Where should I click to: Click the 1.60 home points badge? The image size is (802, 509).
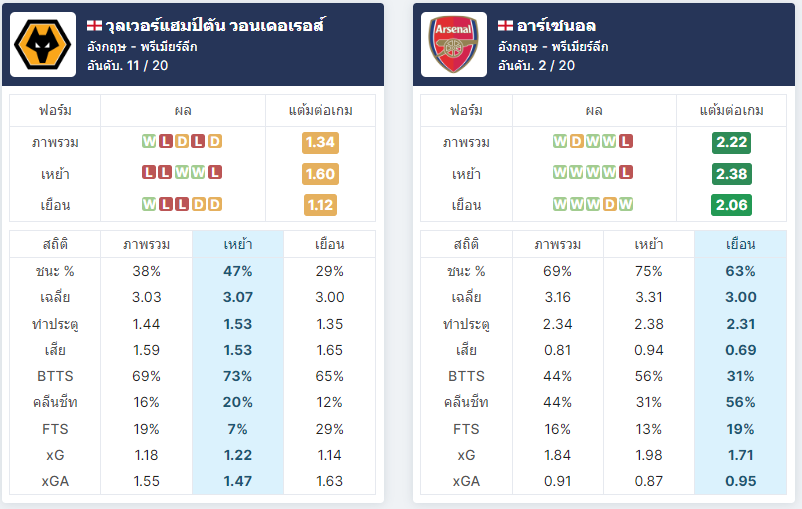click(x=320, y=174)
